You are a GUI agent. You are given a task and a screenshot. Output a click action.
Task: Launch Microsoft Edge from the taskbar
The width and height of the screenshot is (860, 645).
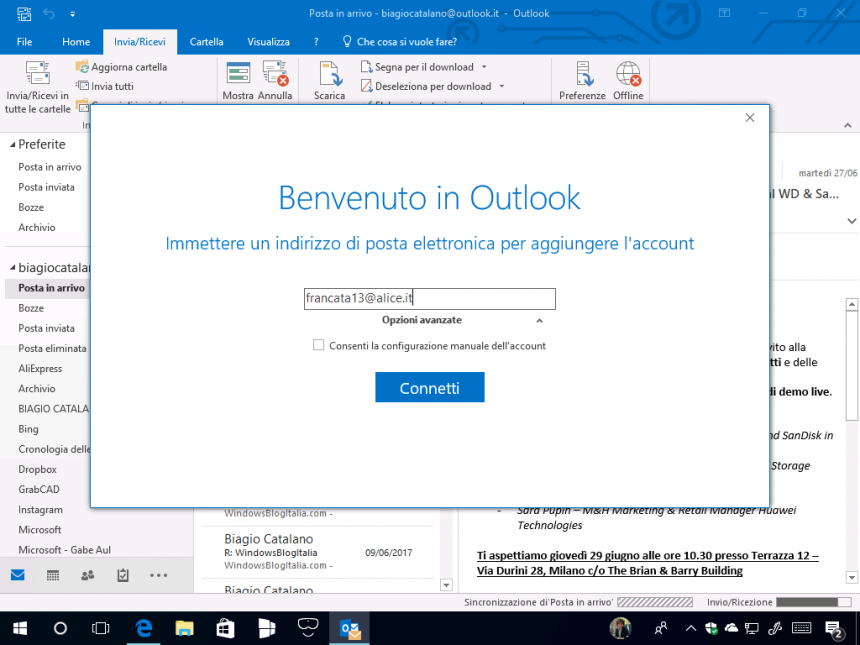click(144, 629)
